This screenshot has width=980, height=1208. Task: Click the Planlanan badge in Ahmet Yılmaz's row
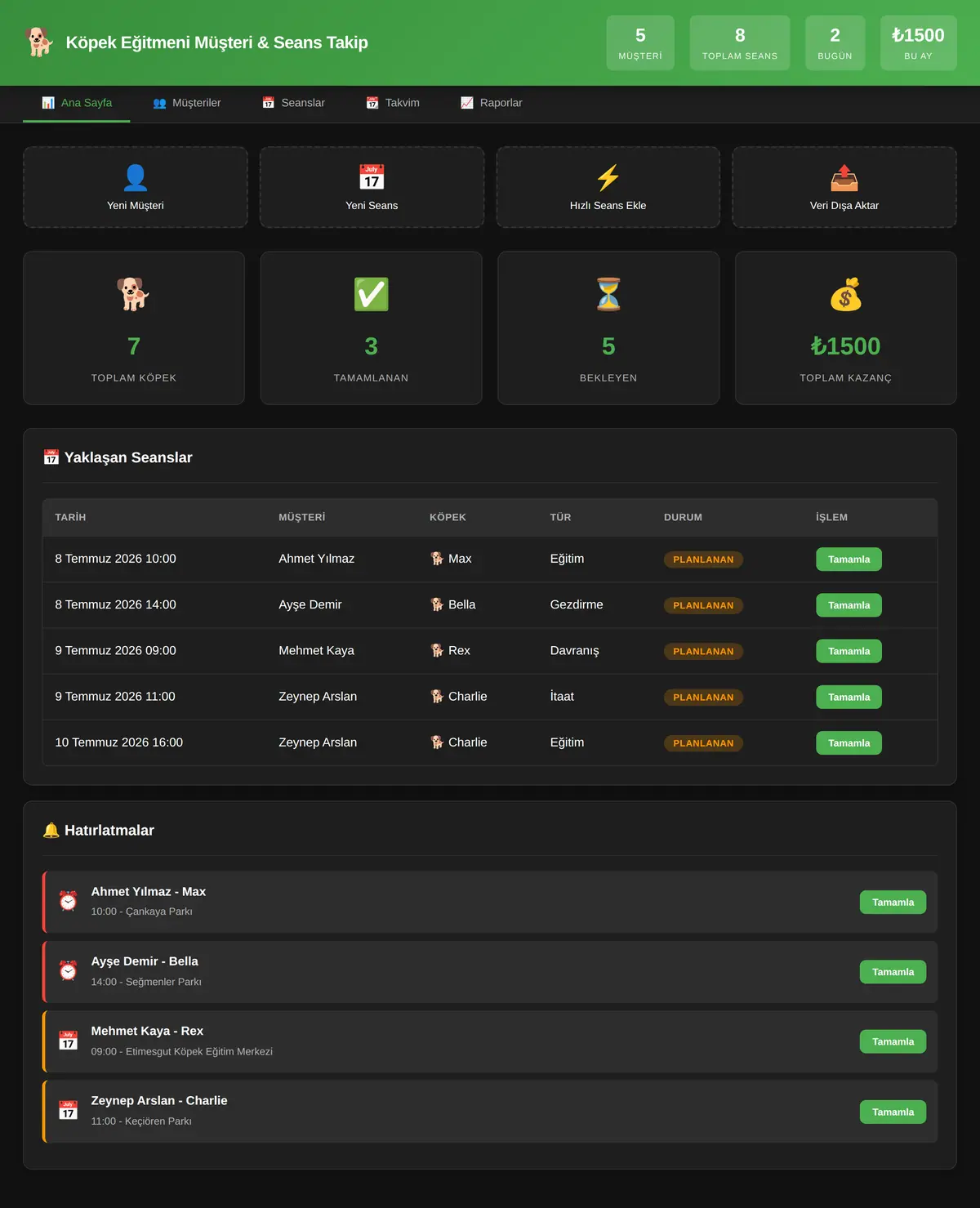pos(703,559)
